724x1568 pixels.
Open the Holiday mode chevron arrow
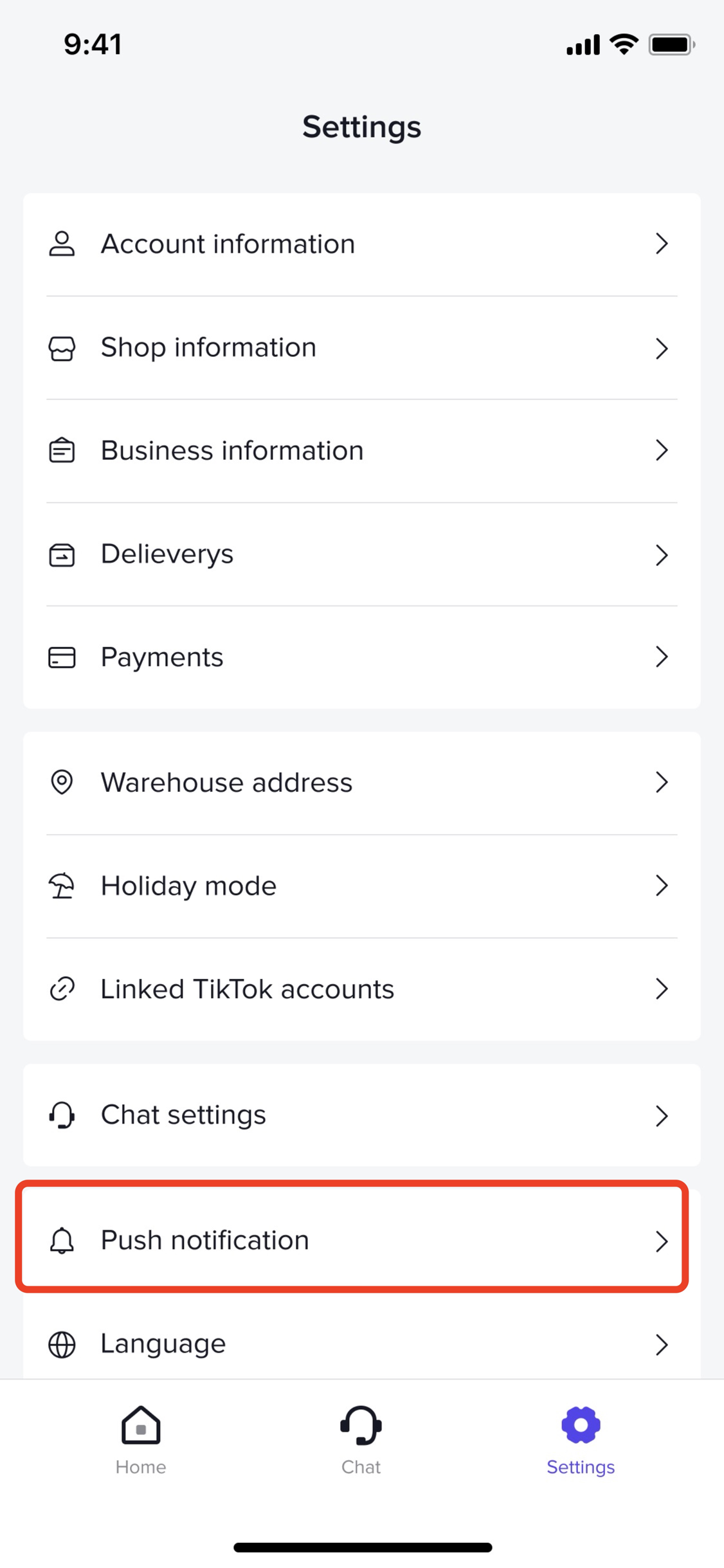pos(662,886)
